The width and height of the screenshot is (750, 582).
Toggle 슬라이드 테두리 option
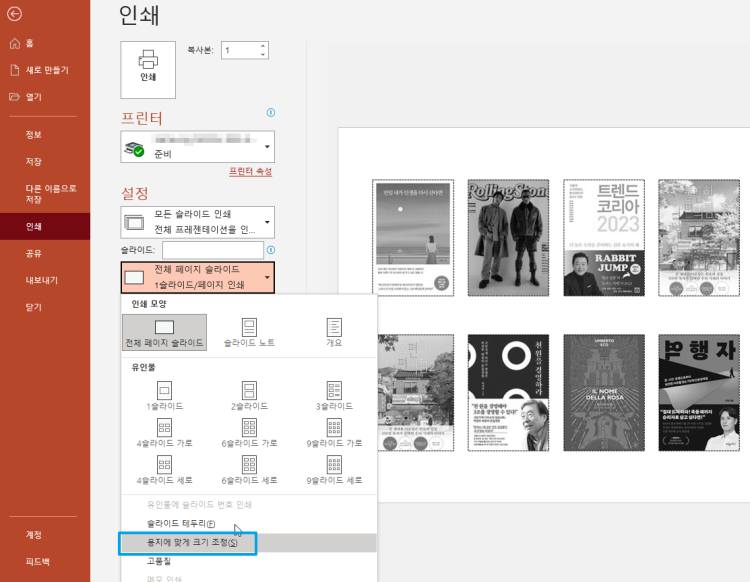(249, 524)
